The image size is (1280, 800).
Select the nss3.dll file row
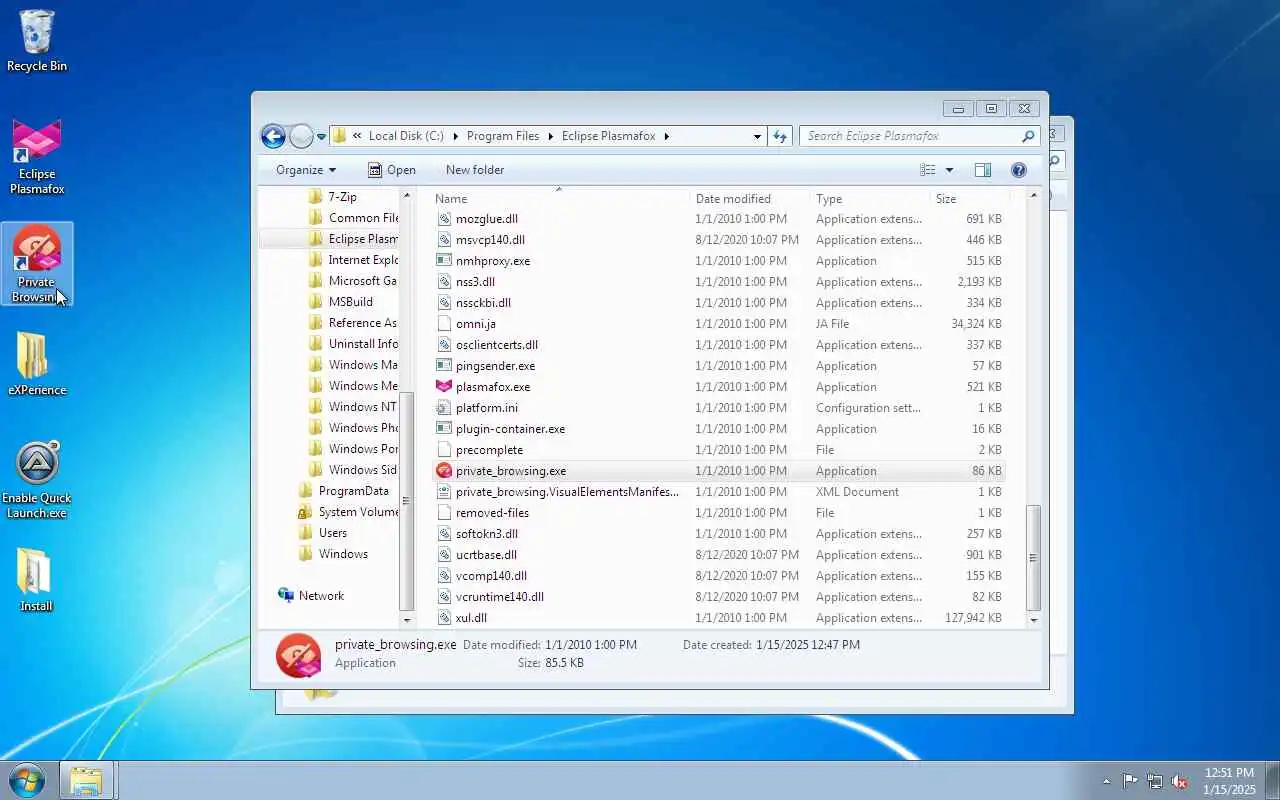point(718,282)
